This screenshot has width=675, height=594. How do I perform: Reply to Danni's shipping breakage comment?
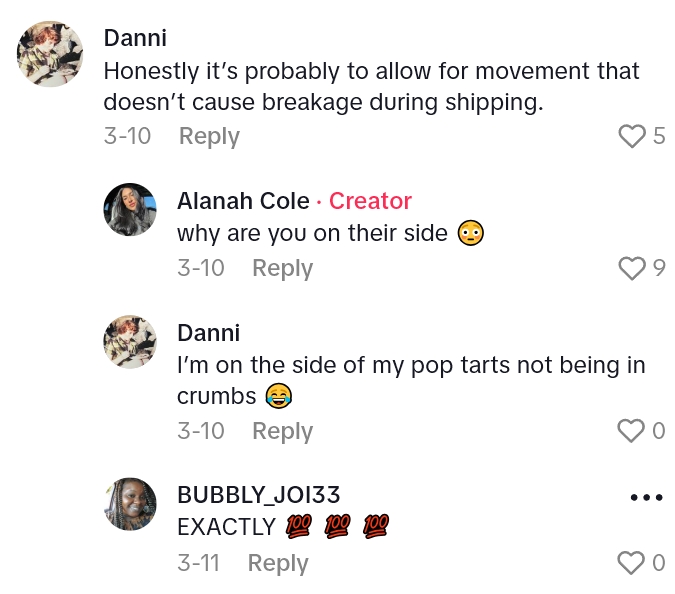(x=209, y=136)
